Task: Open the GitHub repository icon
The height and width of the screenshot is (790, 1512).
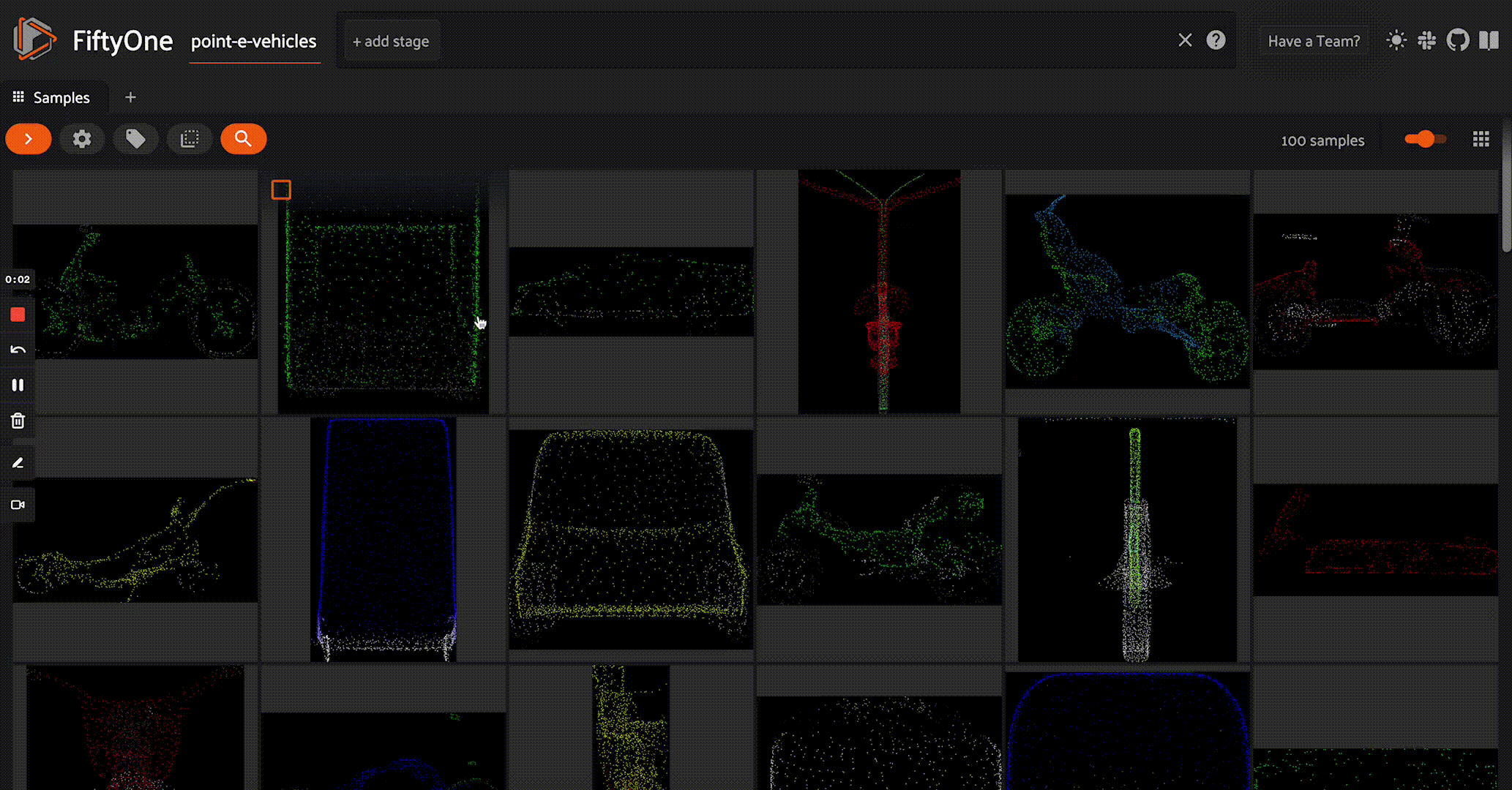Action: tap(1457, 40)
